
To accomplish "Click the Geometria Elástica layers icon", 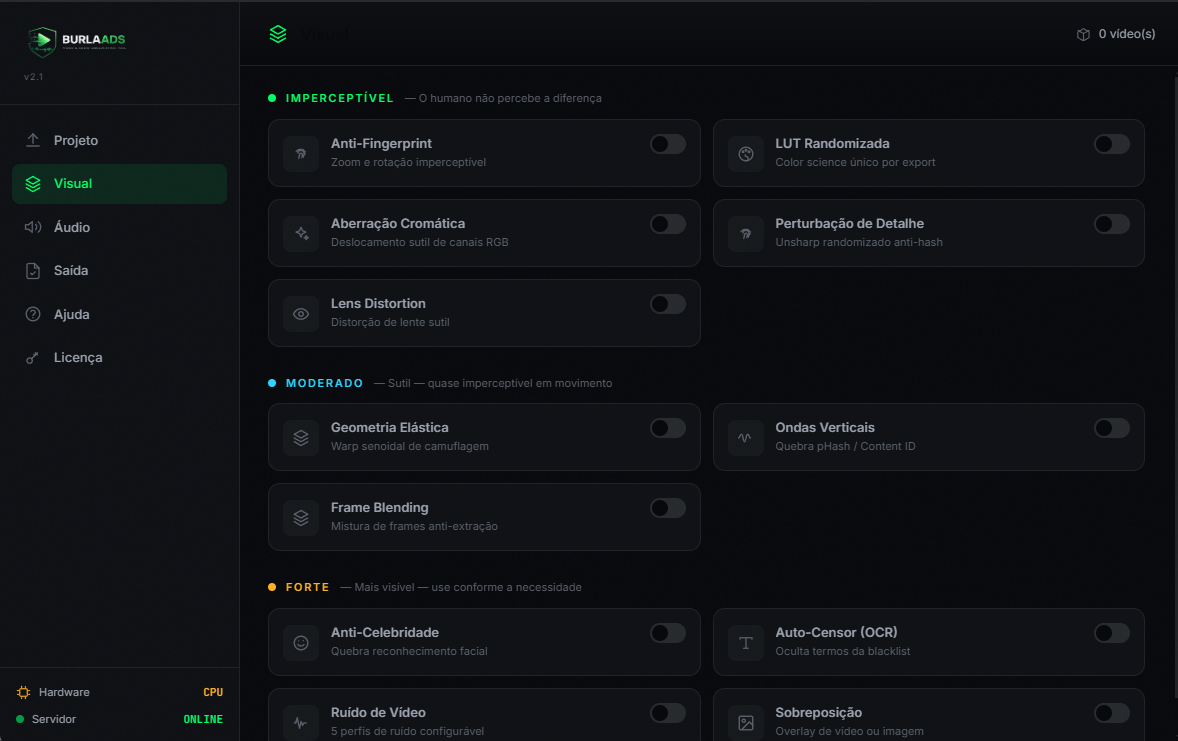I will pos(301,438).
